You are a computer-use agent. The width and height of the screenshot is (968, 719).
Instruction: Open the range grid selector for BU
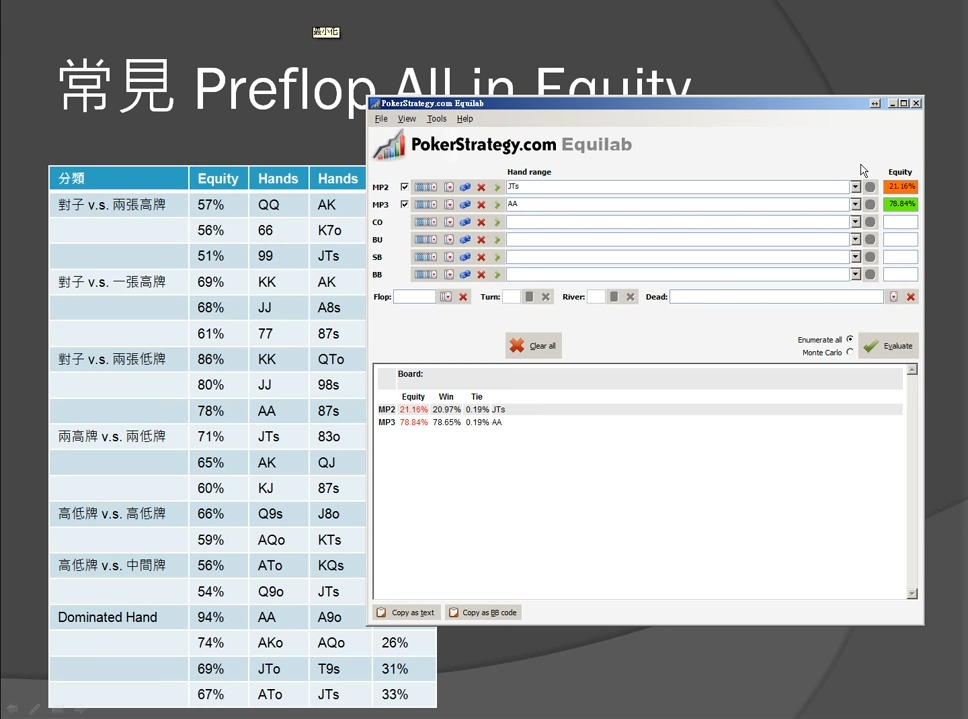point(425,239)
